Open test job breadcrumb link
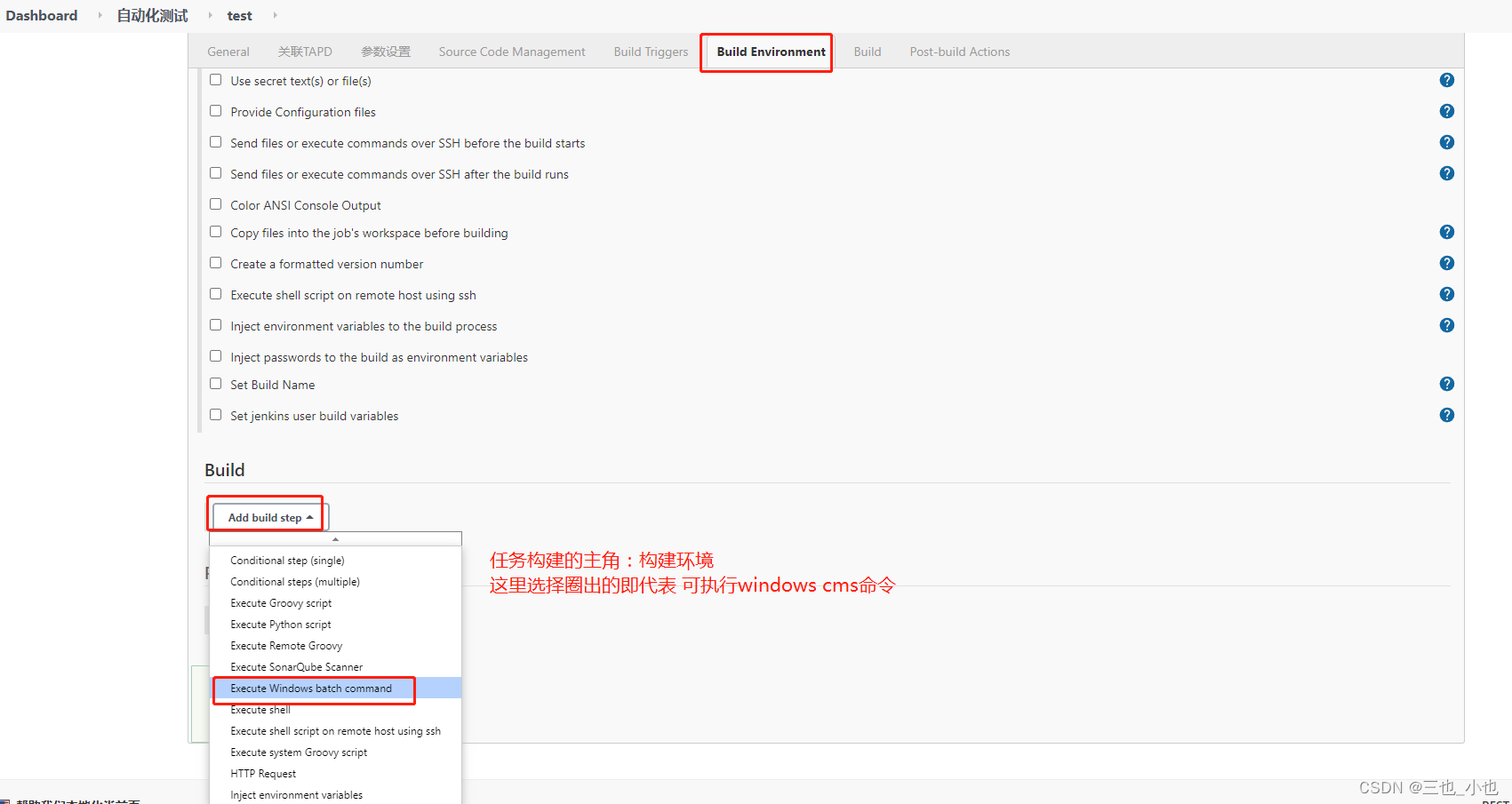The width and height of the screenshot is (1512, 804). tap(239, 15)
